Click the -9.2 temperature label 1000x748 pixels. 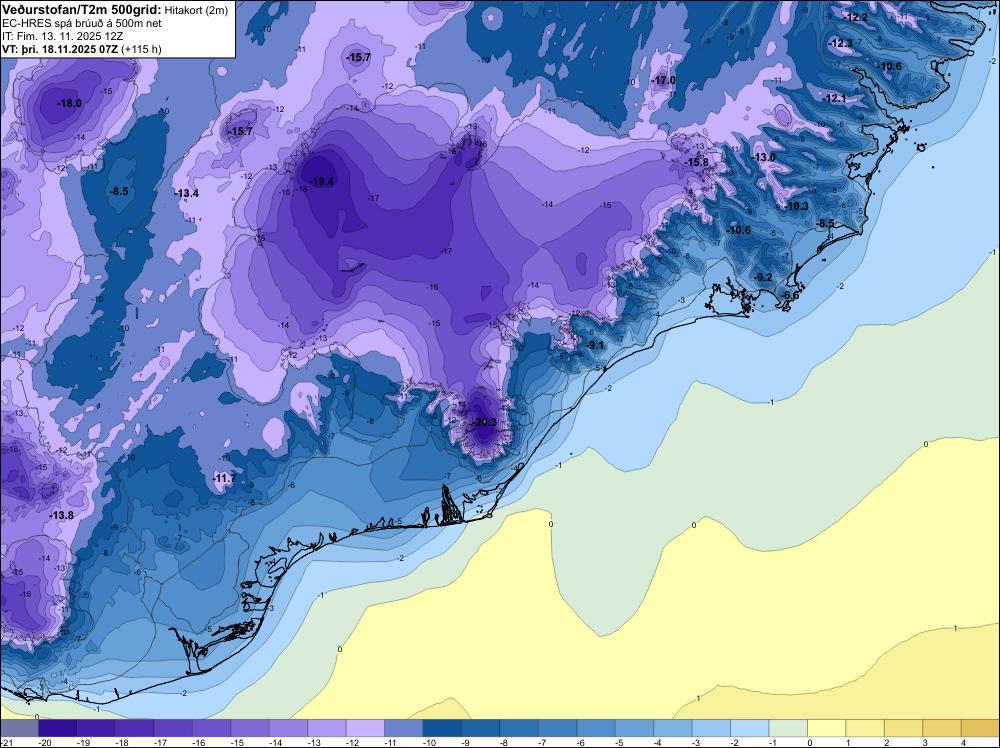pyautogui.click(x=763, y=277)
